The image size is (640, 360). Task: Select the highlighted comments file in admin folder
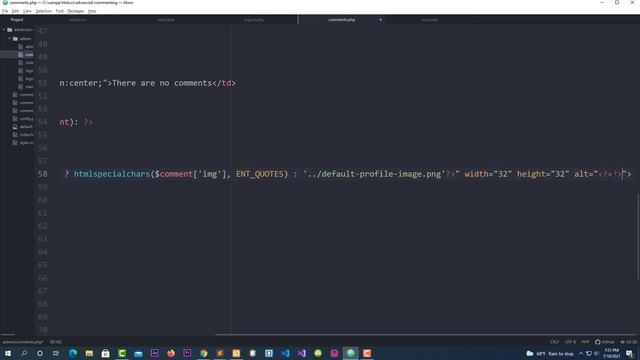coord(25,55)
